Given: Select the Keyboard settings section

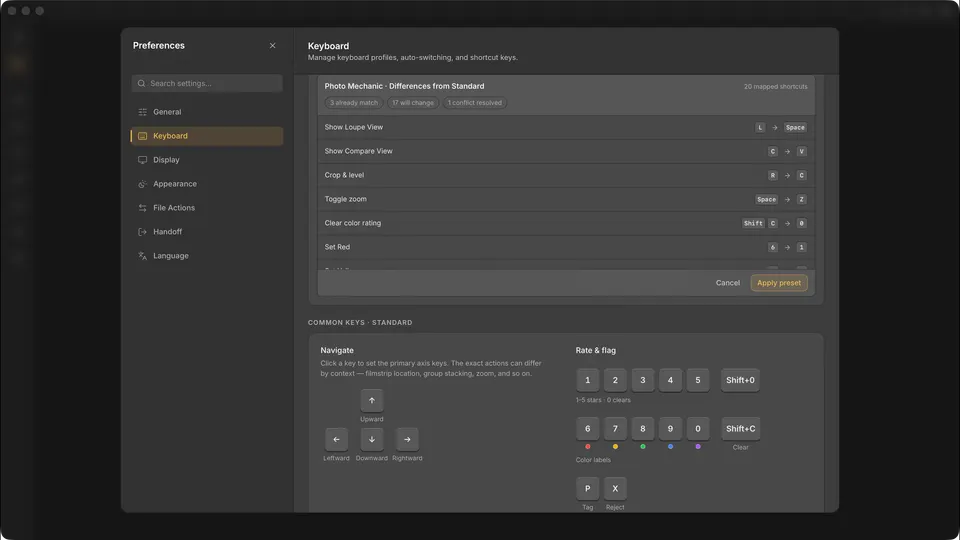Looking at the screenshot, I should (207, 136).
